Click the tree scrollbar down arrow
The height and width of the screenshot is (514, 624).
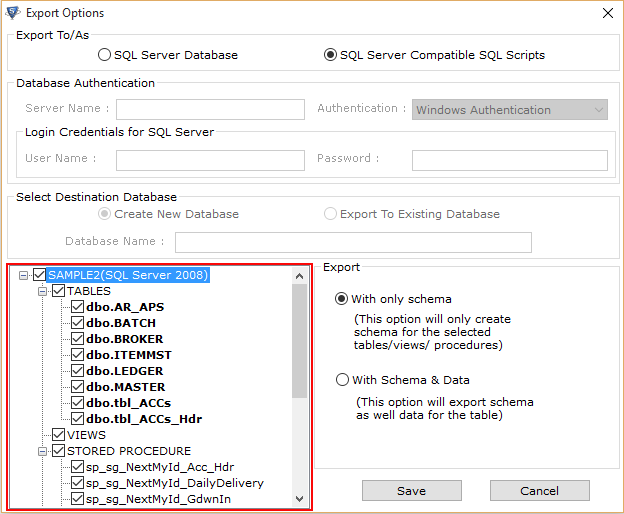coord(300,499)
